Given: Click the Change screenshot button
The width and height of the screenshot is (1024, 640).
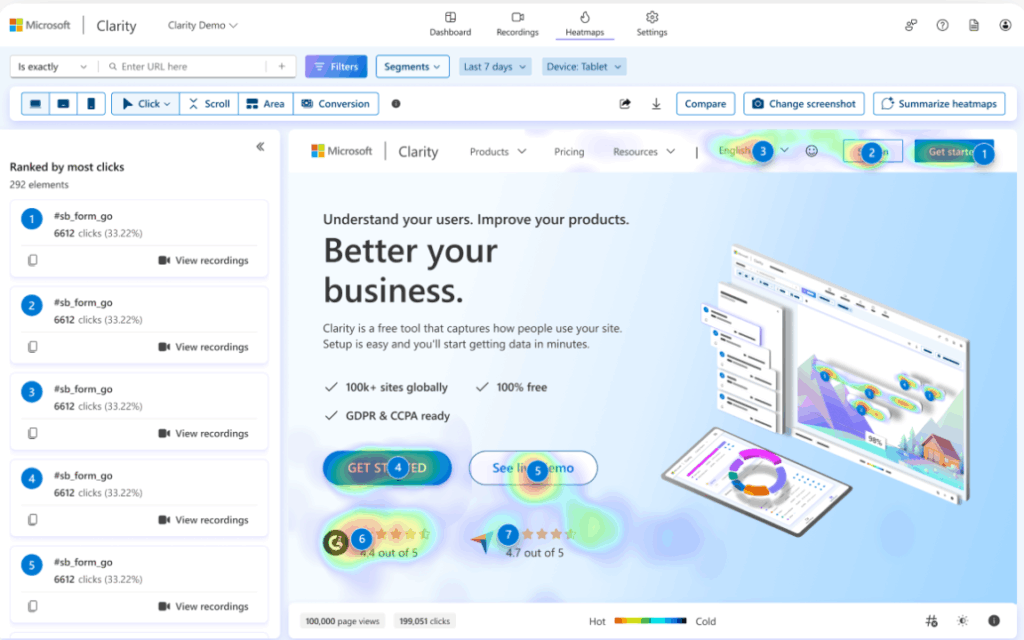Looking at the screenshot, I should [804, 104].
